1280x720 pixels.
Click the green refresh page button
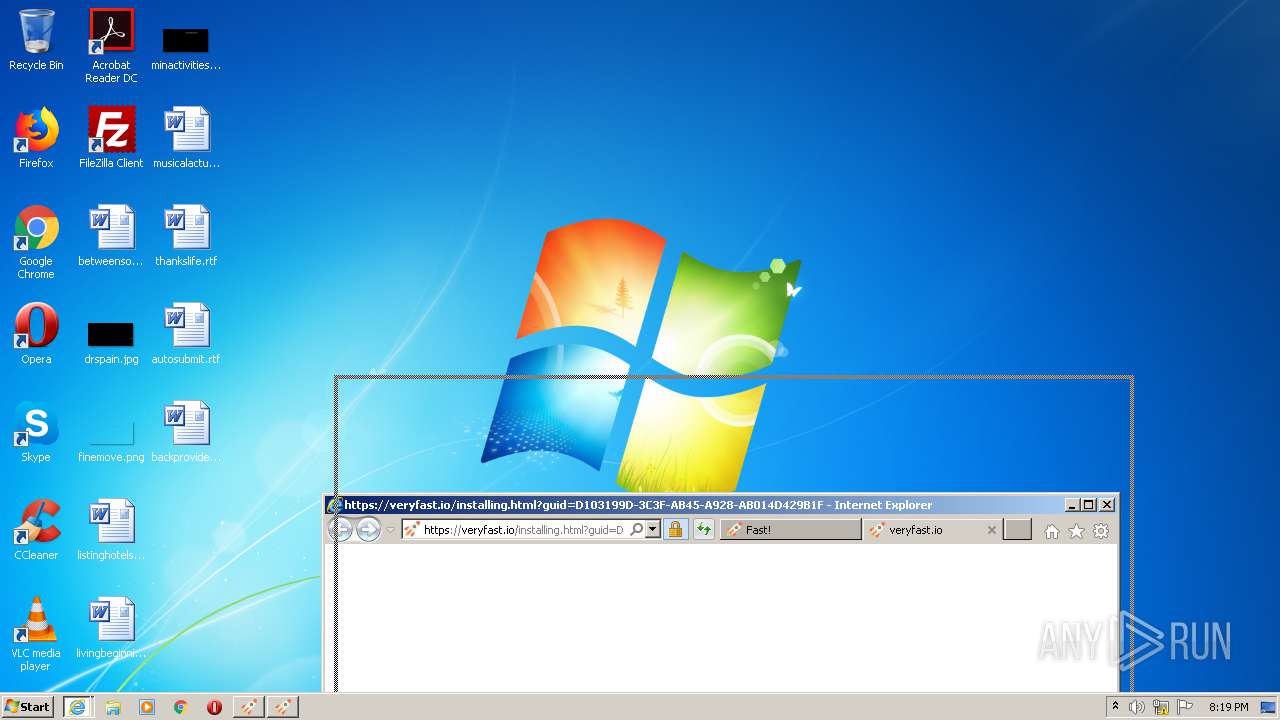[704, 530]
